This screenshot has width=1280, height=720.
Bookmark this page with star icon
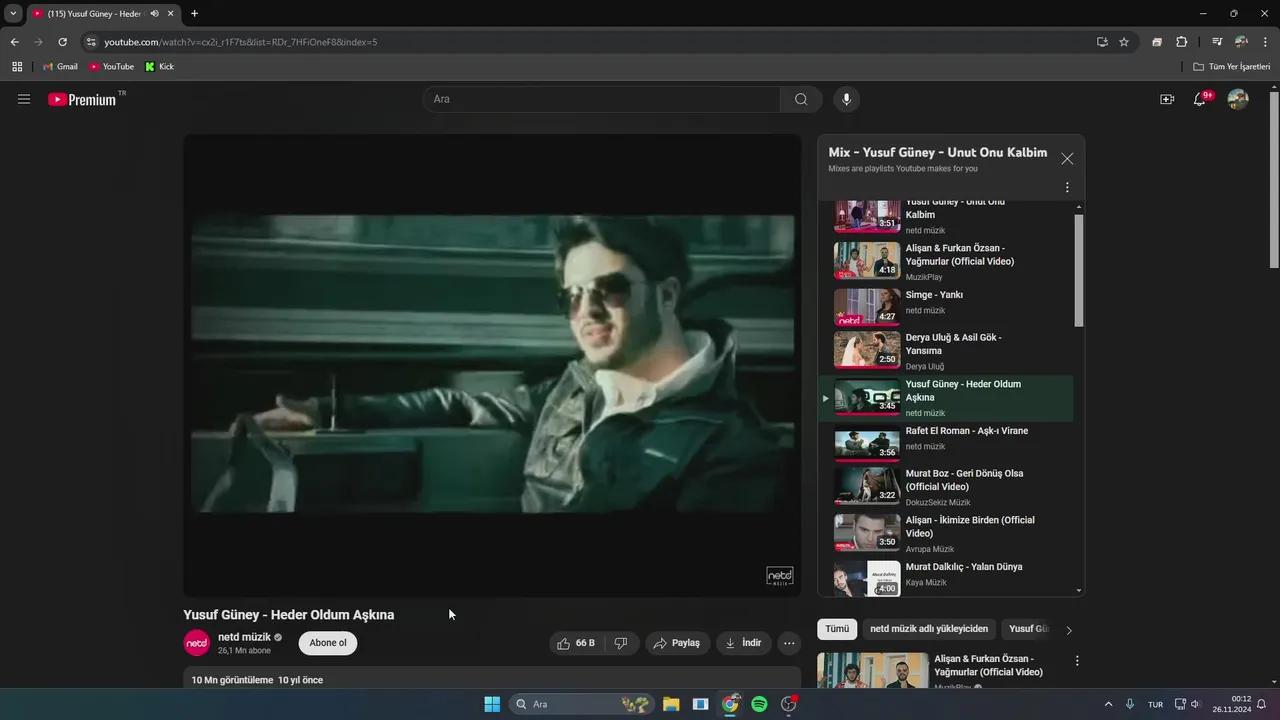(1124, 42)
